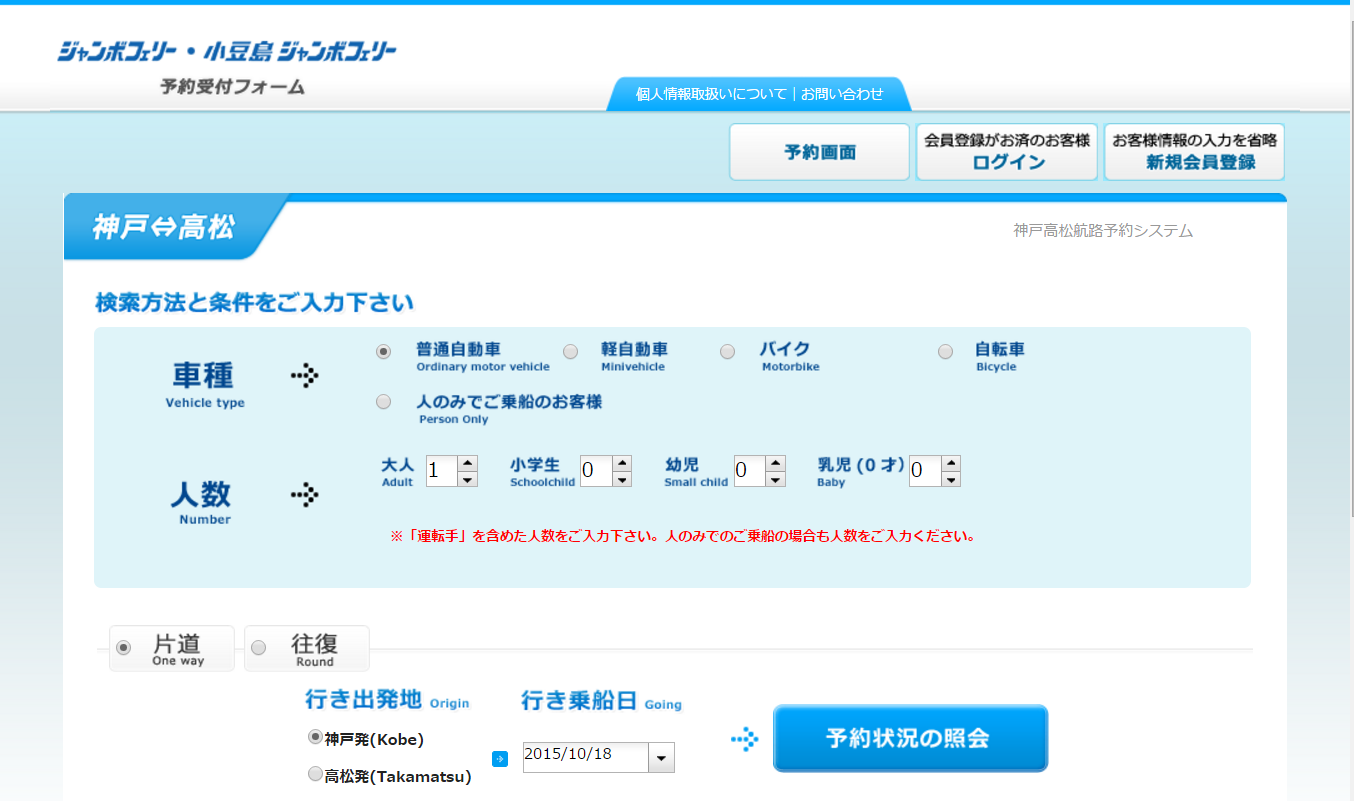Increase the Small child count
The height and width of the screenshot is (801, 1354).
point(775,463)
